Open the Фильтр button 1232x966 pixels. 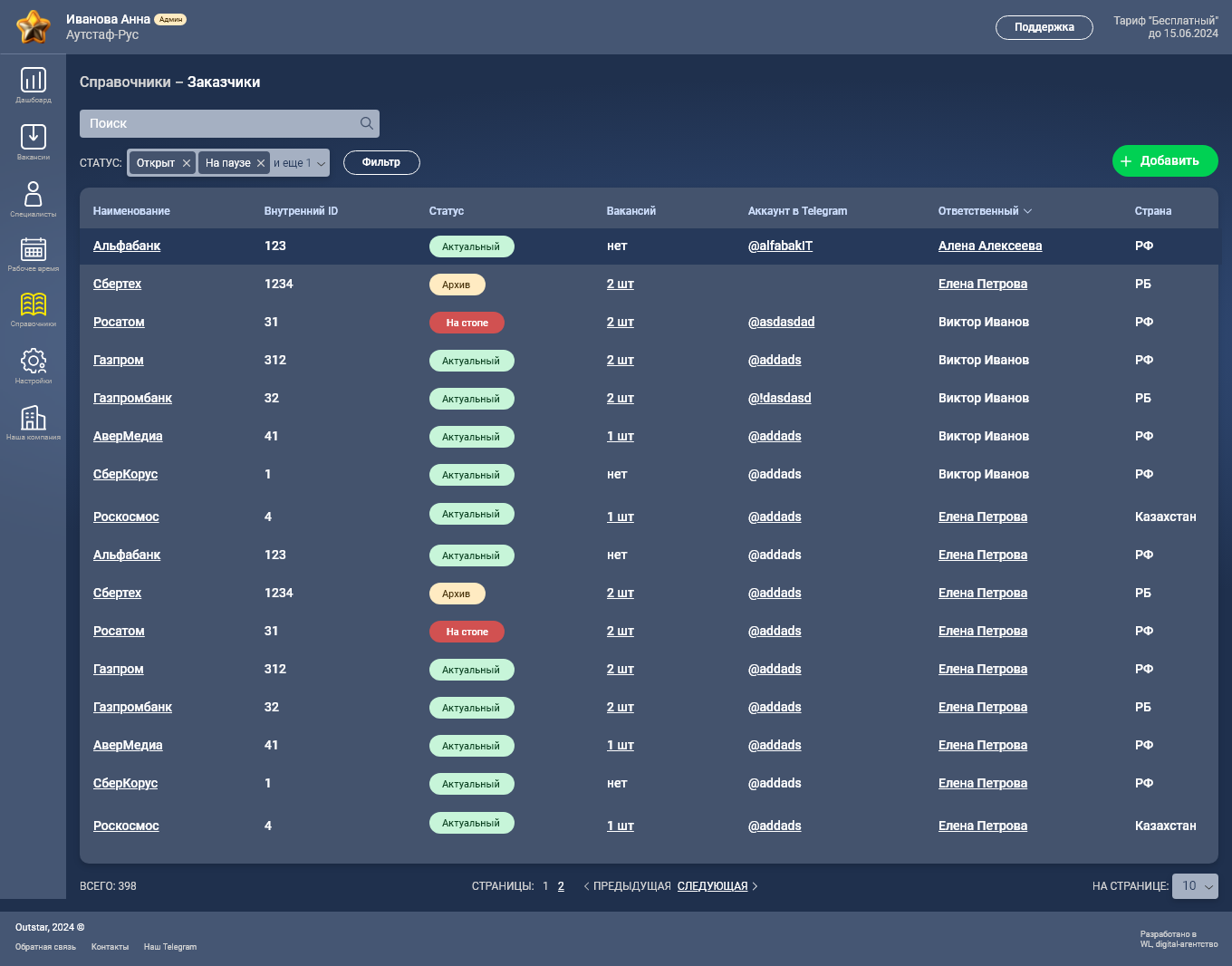(381, 162)
